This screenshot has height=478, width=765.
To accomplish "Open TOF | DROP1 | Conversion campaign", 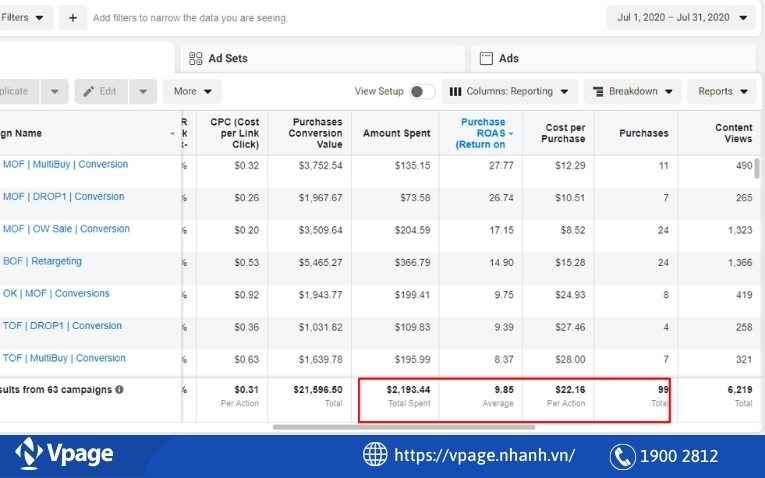I will pos(62,326).
